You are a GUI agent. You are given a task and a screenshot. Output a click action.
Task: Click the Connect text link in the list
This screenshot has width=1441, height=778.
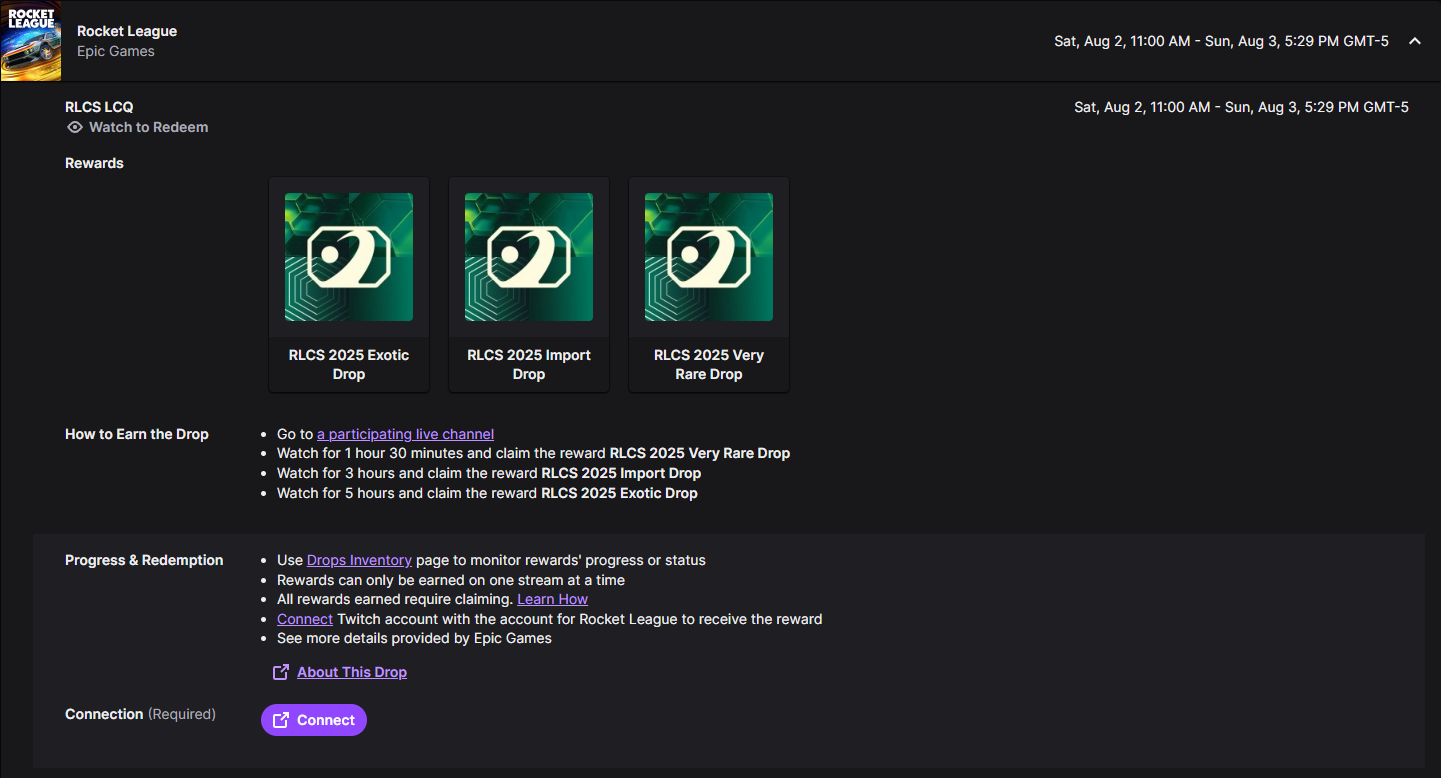click(x=305, y=619)
